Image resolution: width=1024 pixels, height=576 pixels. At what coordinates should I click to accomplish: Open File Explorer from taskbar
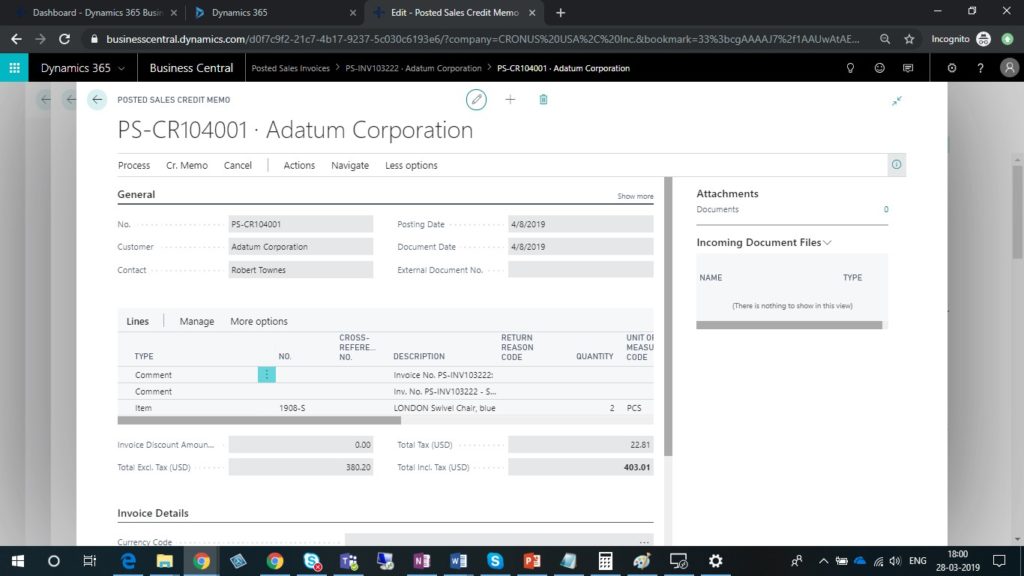click(165, 561)
